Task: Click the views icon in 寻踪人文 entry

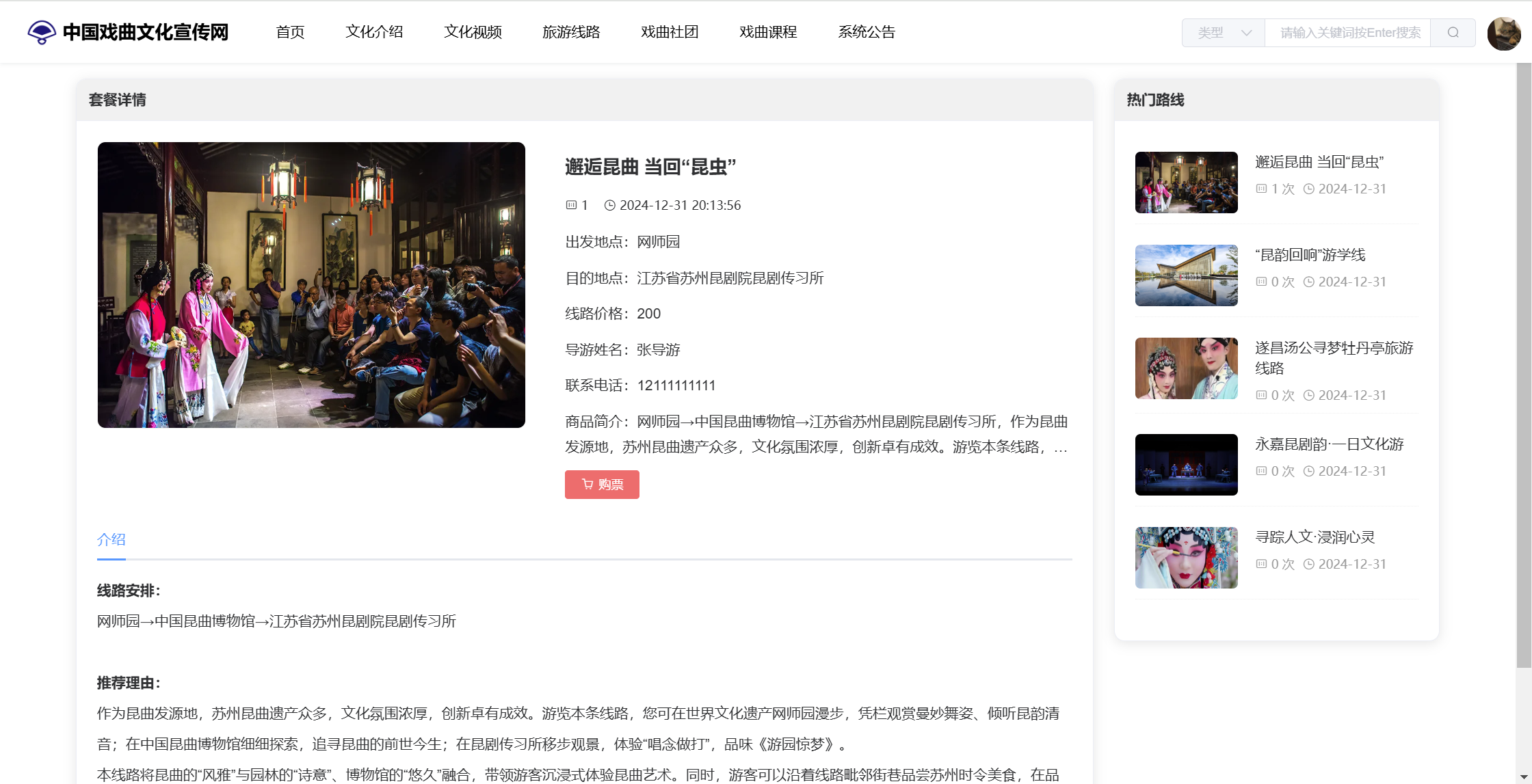Action: [1261, 564]
